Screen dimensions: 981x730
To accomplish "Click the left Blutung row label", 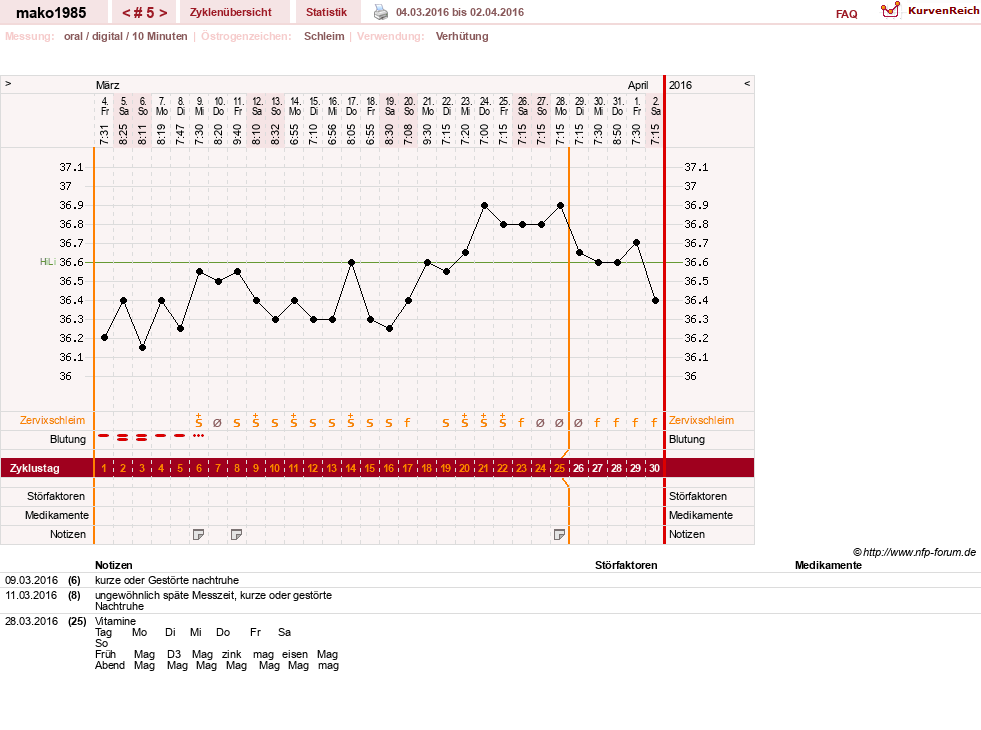I will 68,439.
